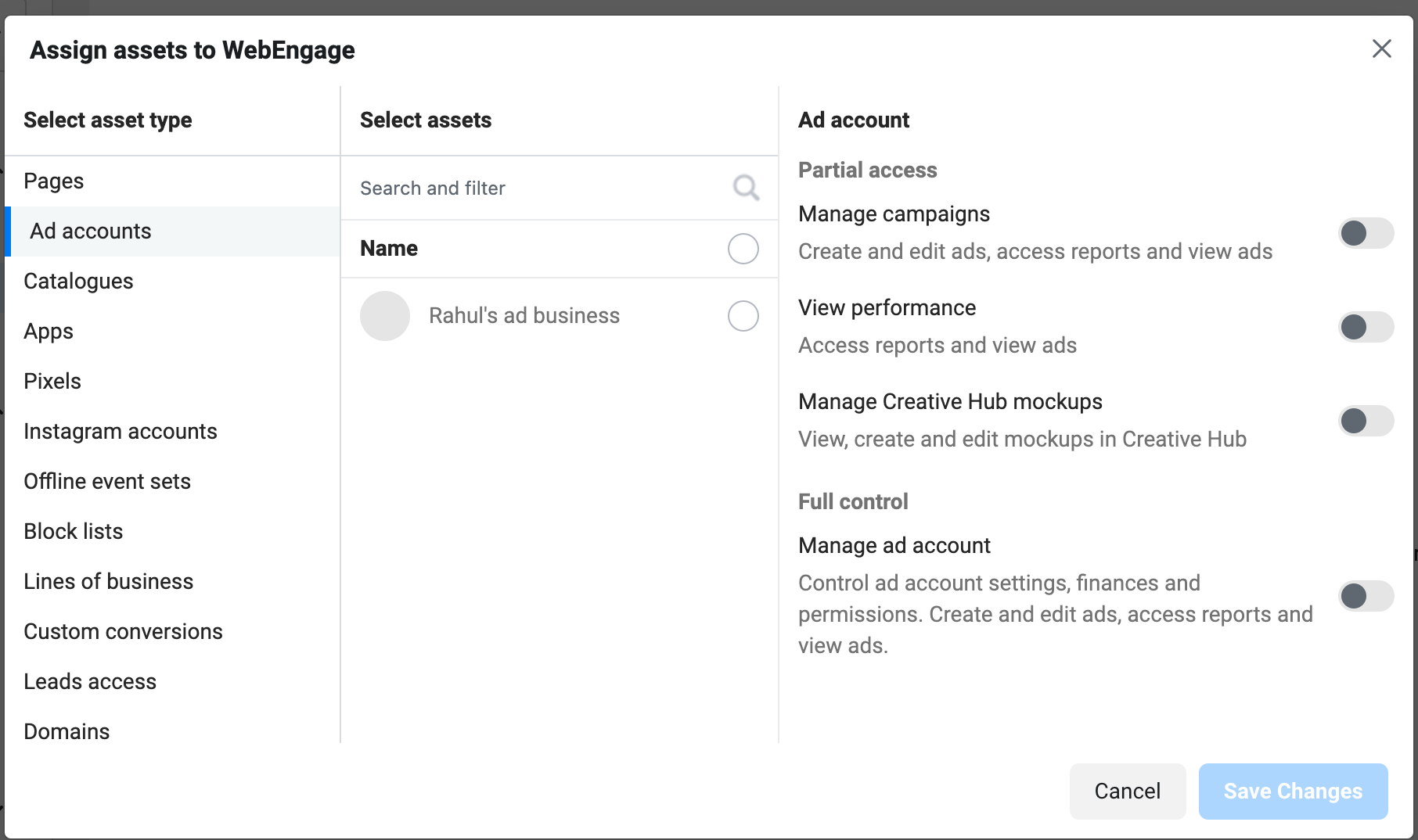The image size is (1418, 840).
Task: Enable the Manage campaigns toggle
Action: [x=1366, y=233]
